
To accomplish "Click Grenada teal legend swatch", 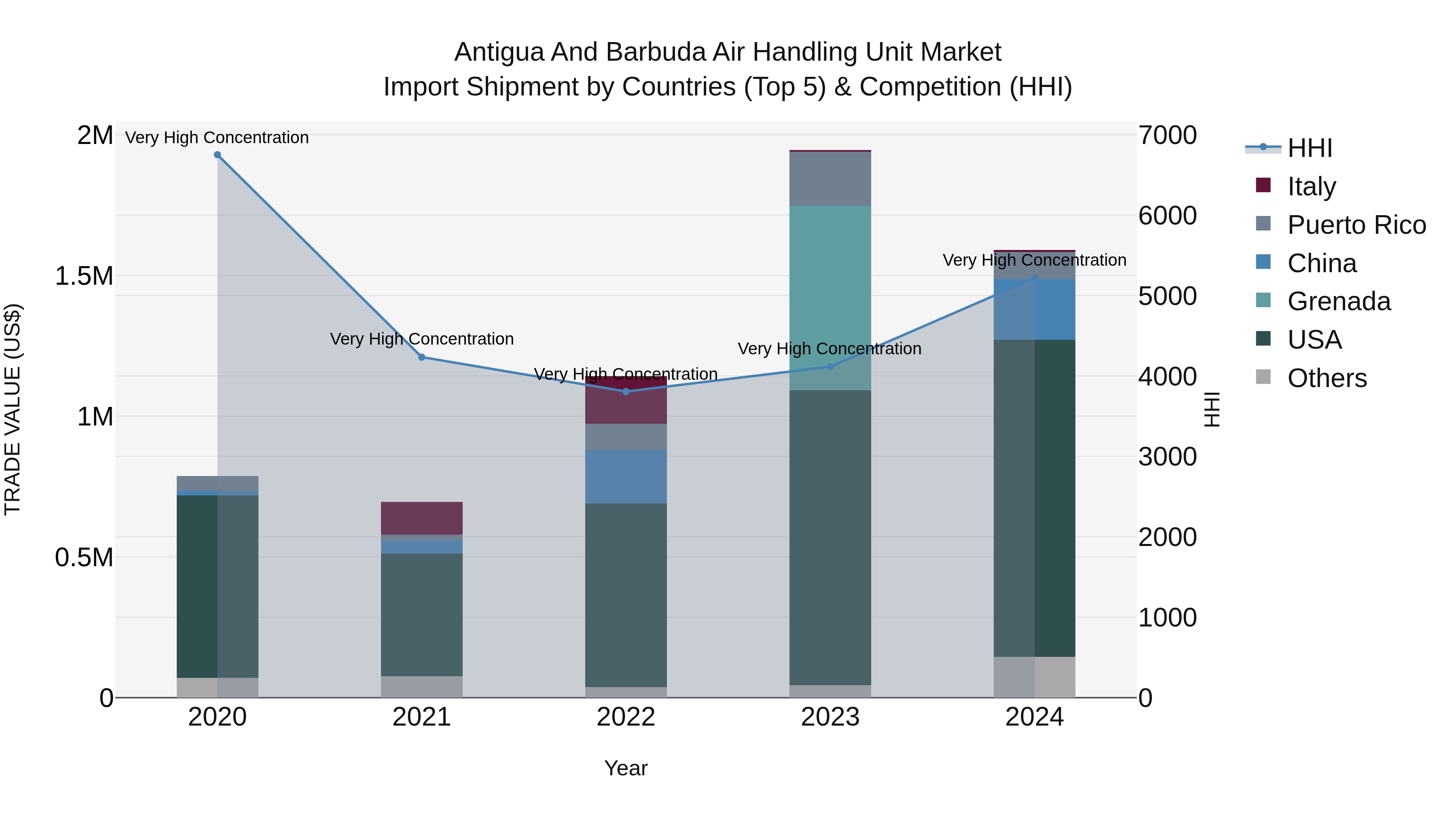I will [x=1263, y=300].
